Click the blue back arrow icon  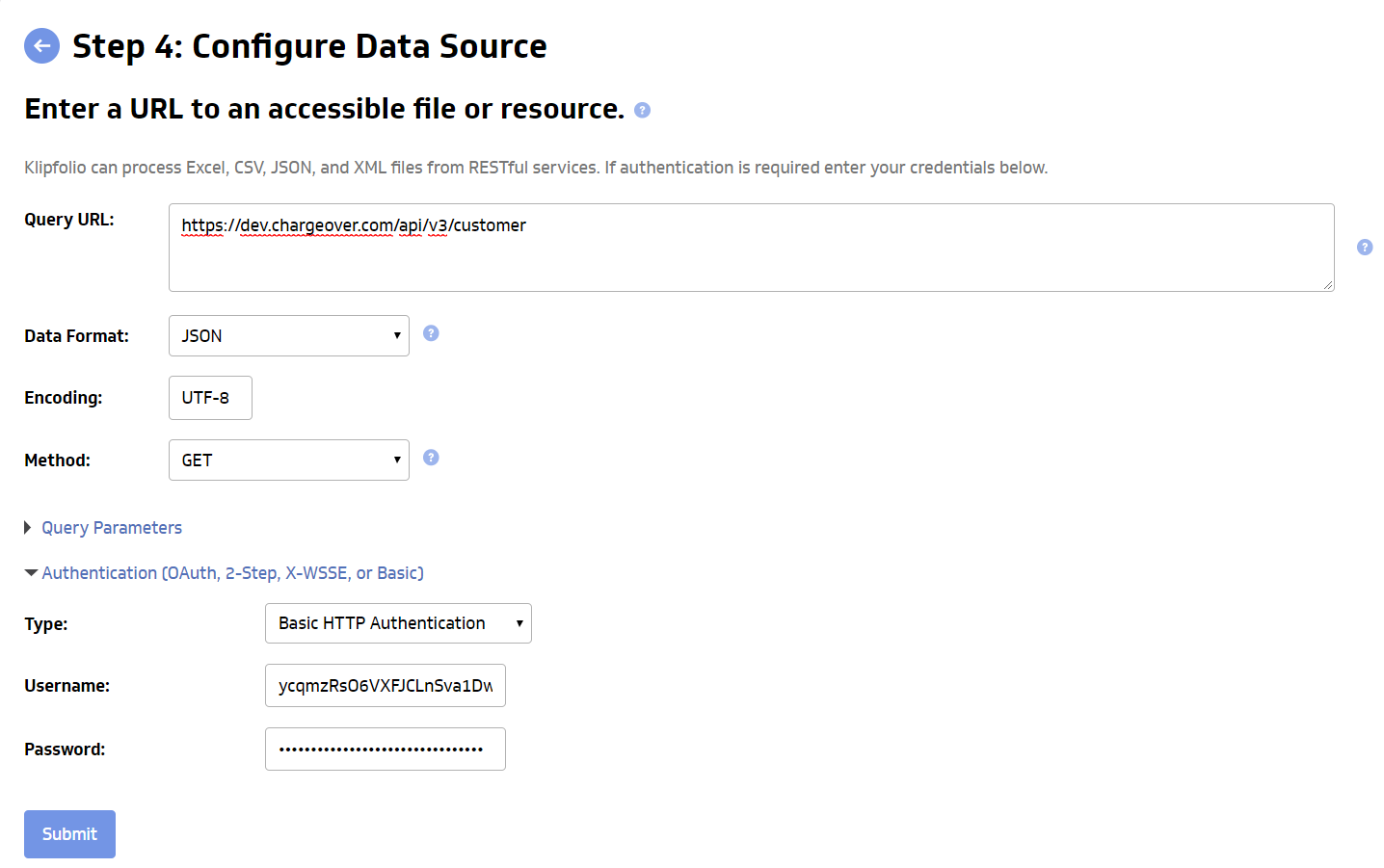click(41, 45)
